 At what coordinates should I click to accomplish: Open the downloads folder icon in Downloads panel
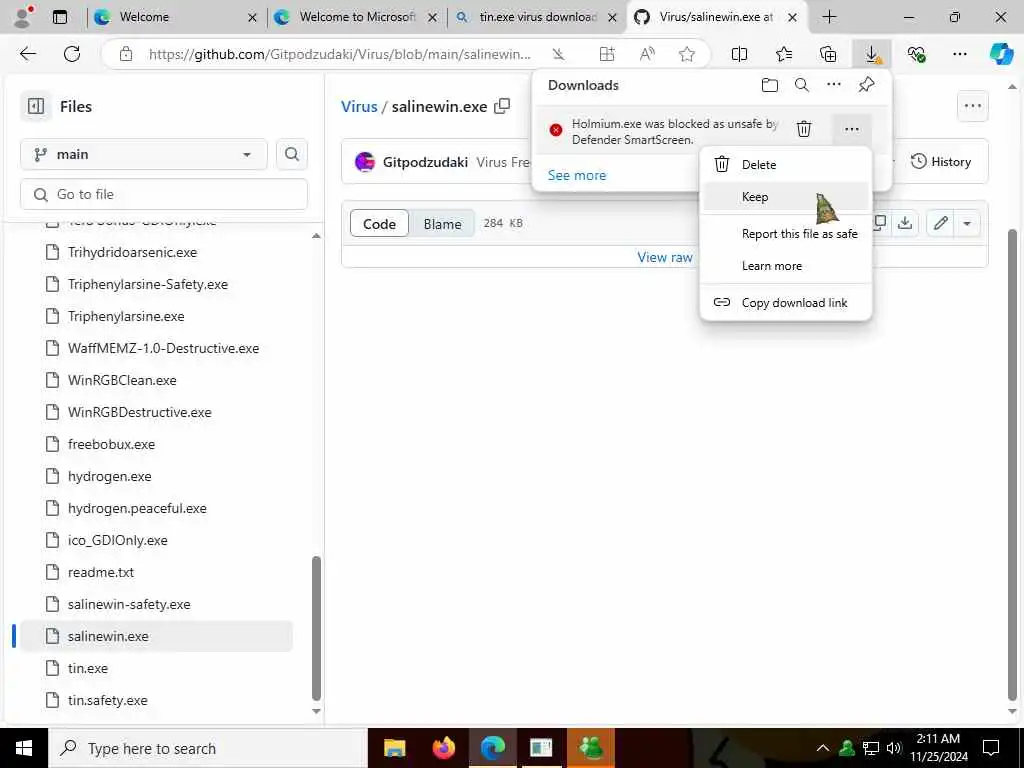[x=770, y=85]
